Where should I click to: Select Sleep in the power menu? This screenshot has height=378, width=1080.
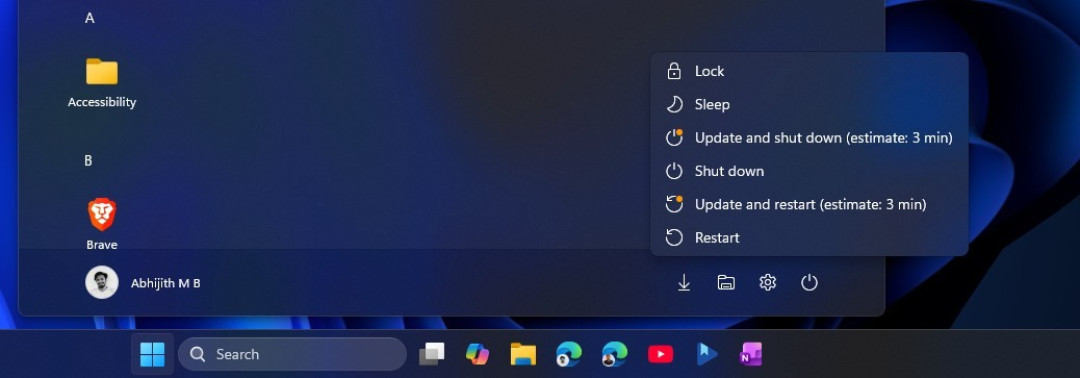[809, 105]
